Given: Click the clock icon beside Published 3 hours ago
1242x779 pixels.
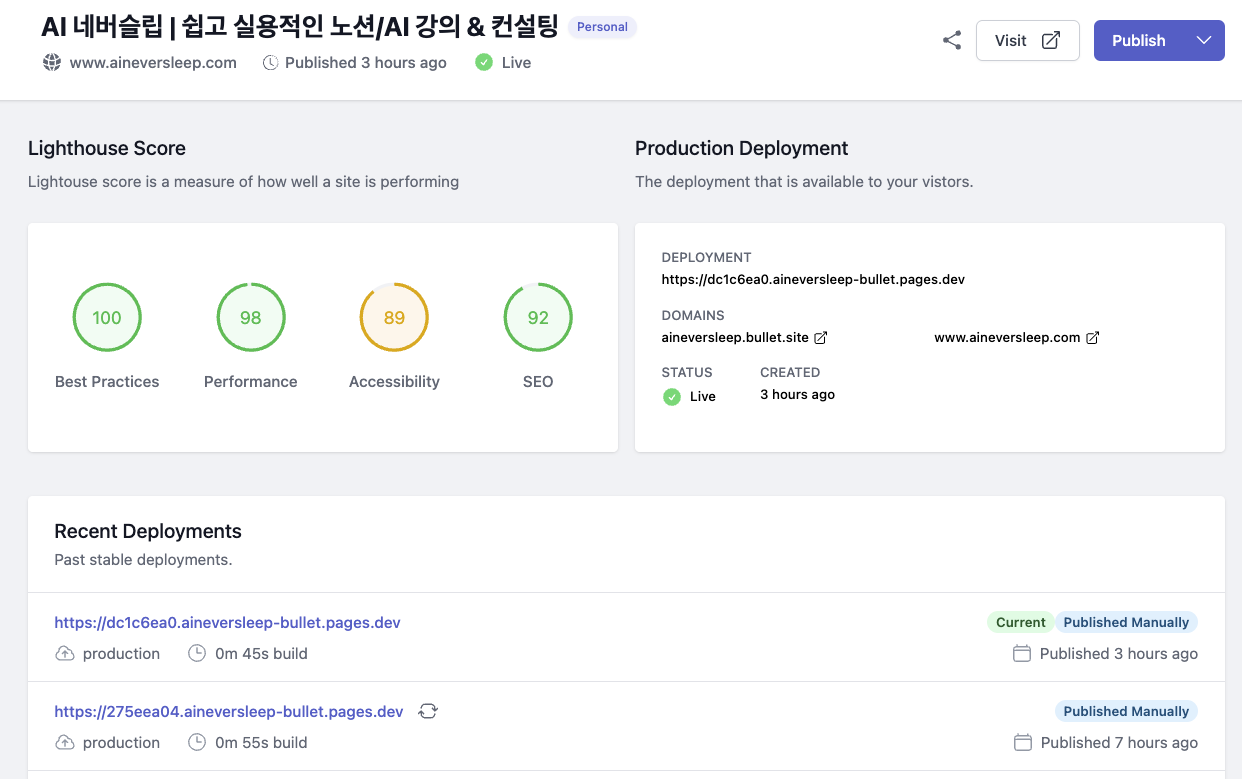Looking at the screenshot, I should pyautogui.click(x=270, y=63).
